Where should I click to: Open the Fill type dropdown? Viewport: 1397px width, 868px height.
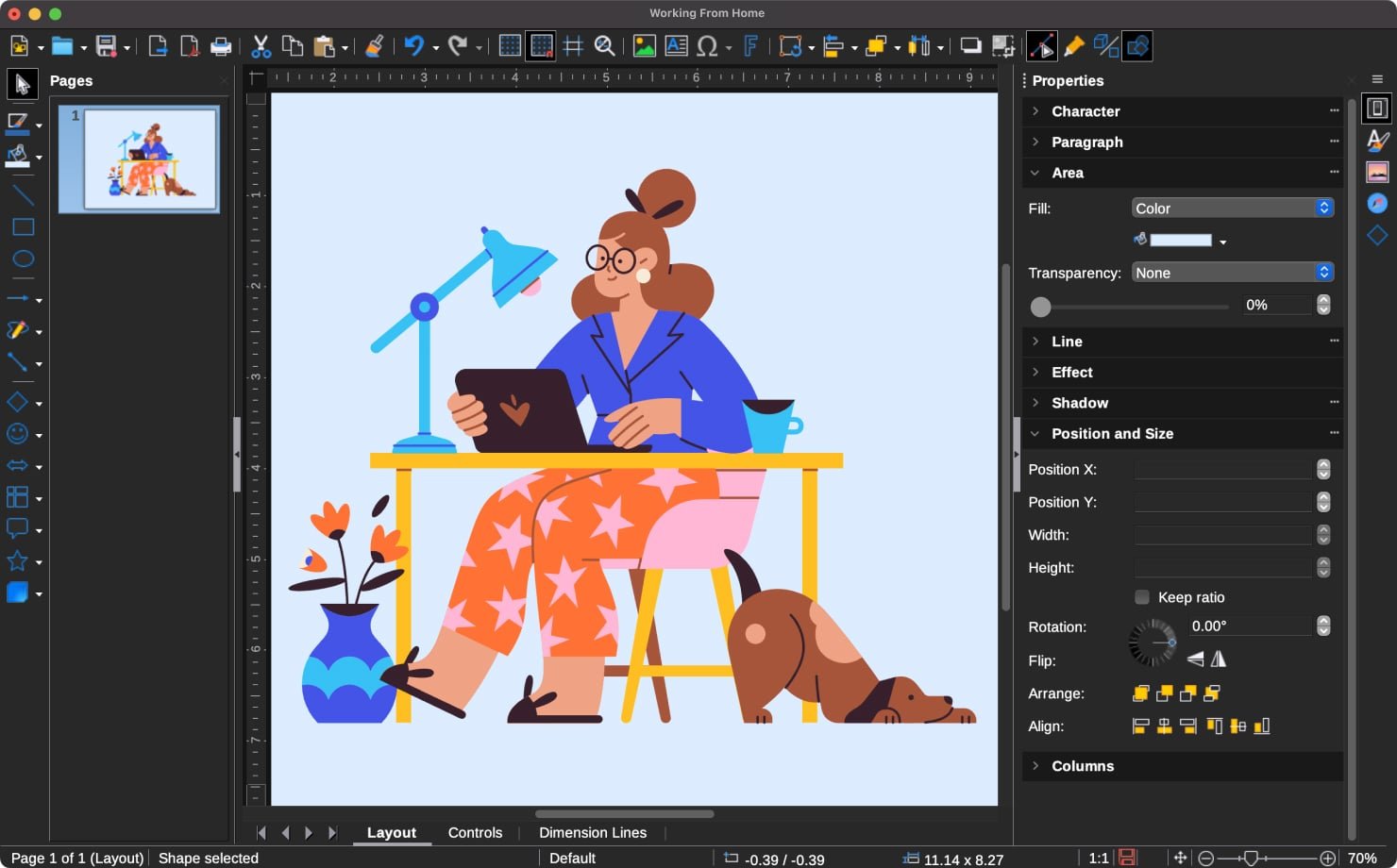(x=1232, y=209)
